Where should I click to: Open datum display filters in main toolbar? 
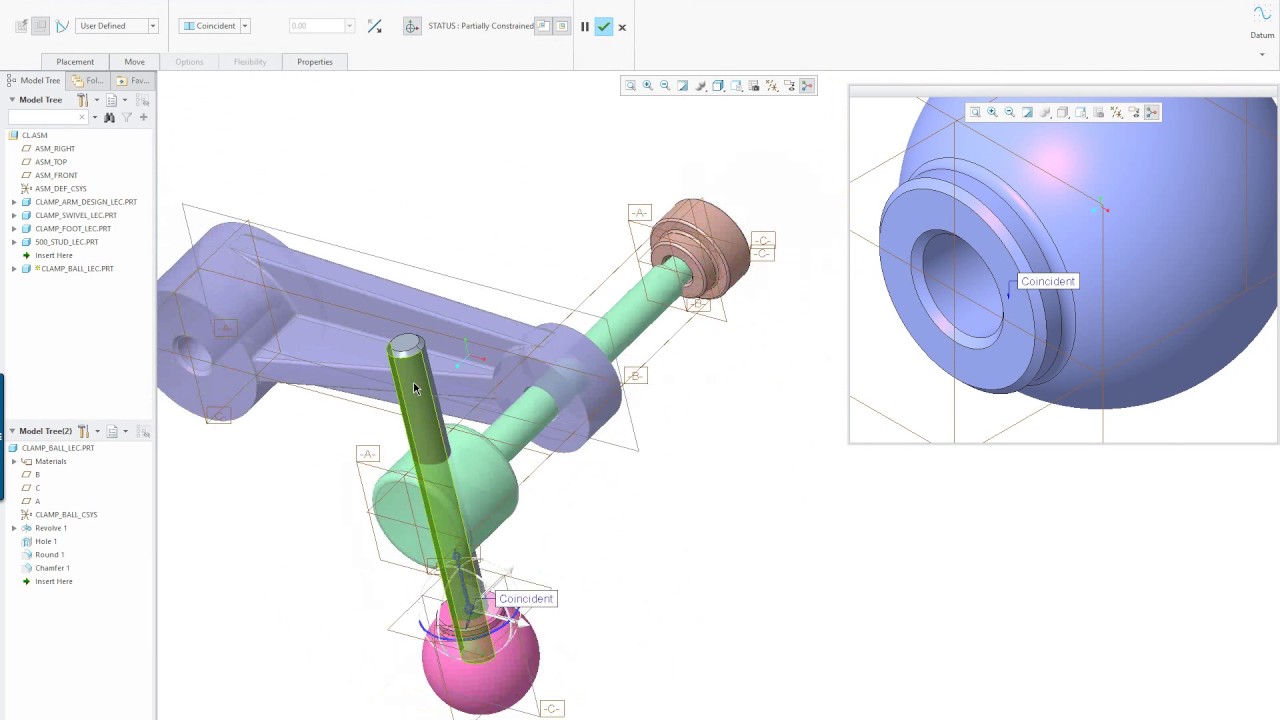[x=772, y=86]
